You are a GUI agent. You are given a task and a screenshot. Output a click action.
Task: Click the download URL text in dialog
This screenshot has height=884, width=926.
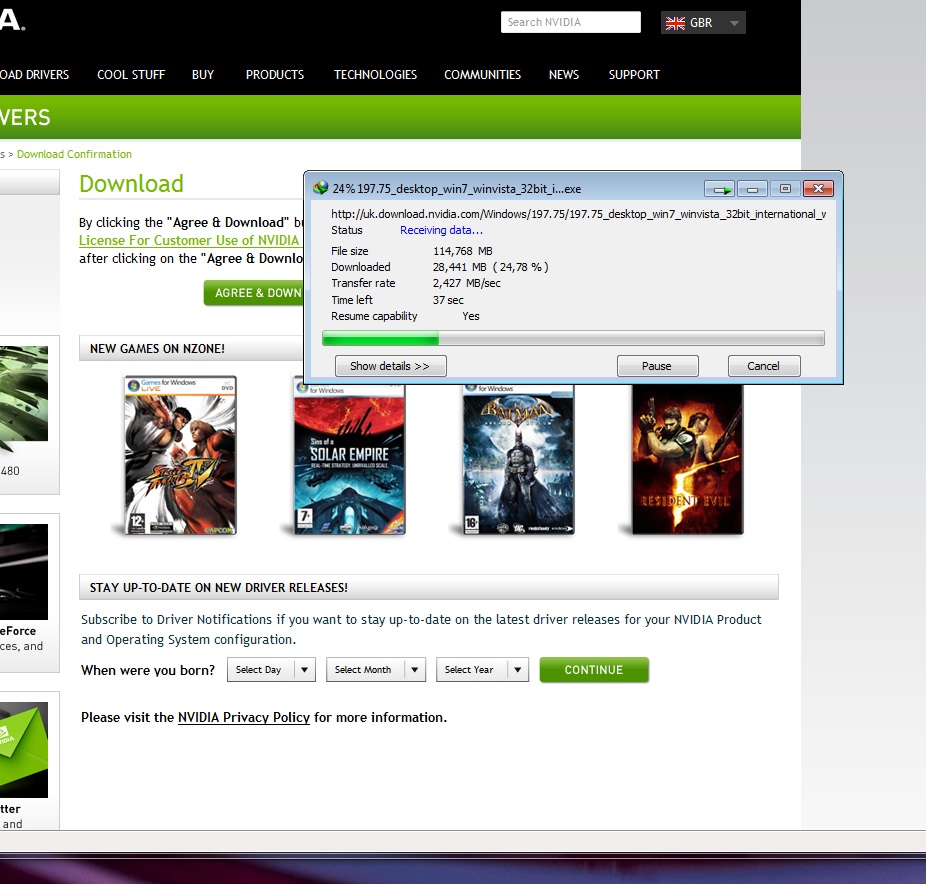click(x=579, y=214)
